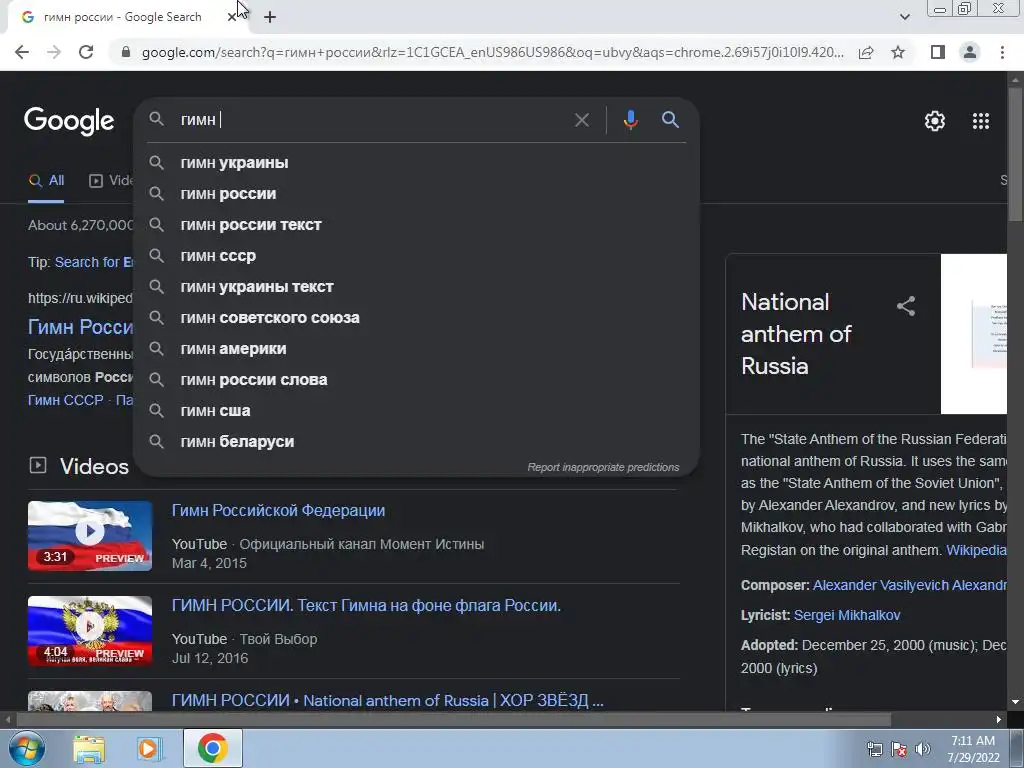Open the Google apps grid
Image resolution: width=1024 pixels, height=768 pixels.
[x=980, y=121]
